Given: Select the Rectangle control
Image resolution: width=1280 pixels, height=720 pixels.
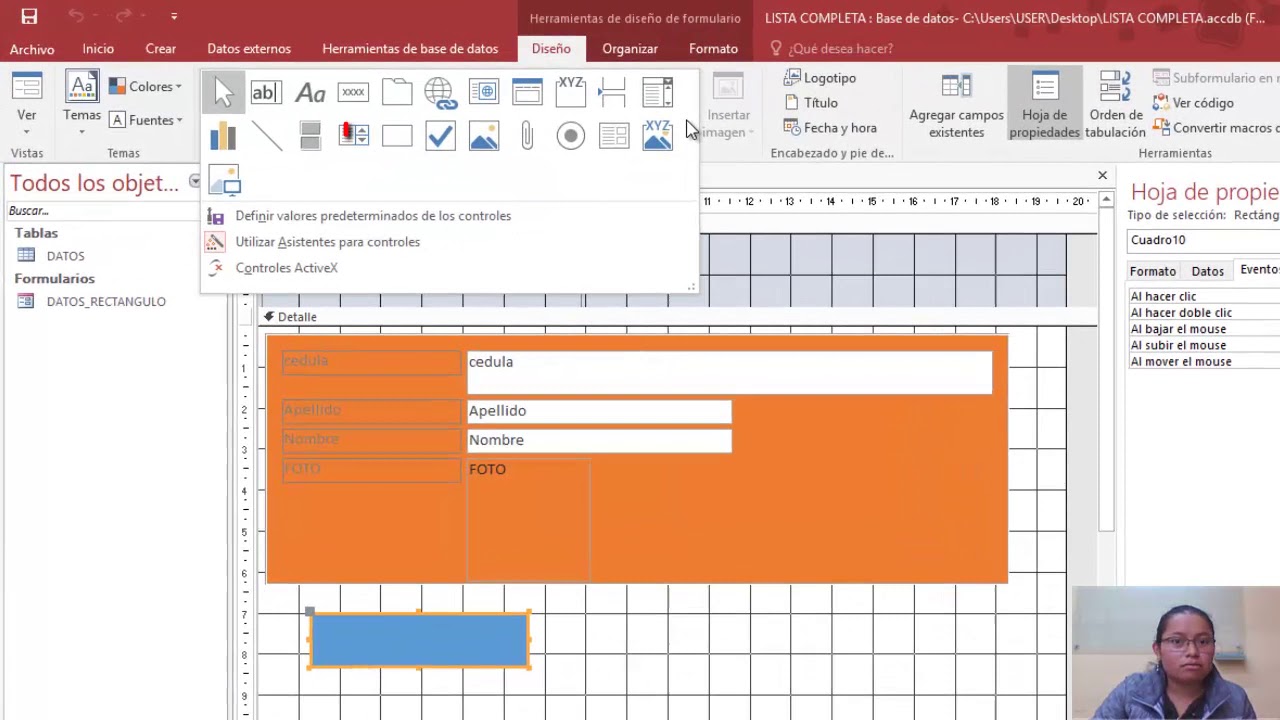Looking at the screenshot, I should tap(397, 135).
